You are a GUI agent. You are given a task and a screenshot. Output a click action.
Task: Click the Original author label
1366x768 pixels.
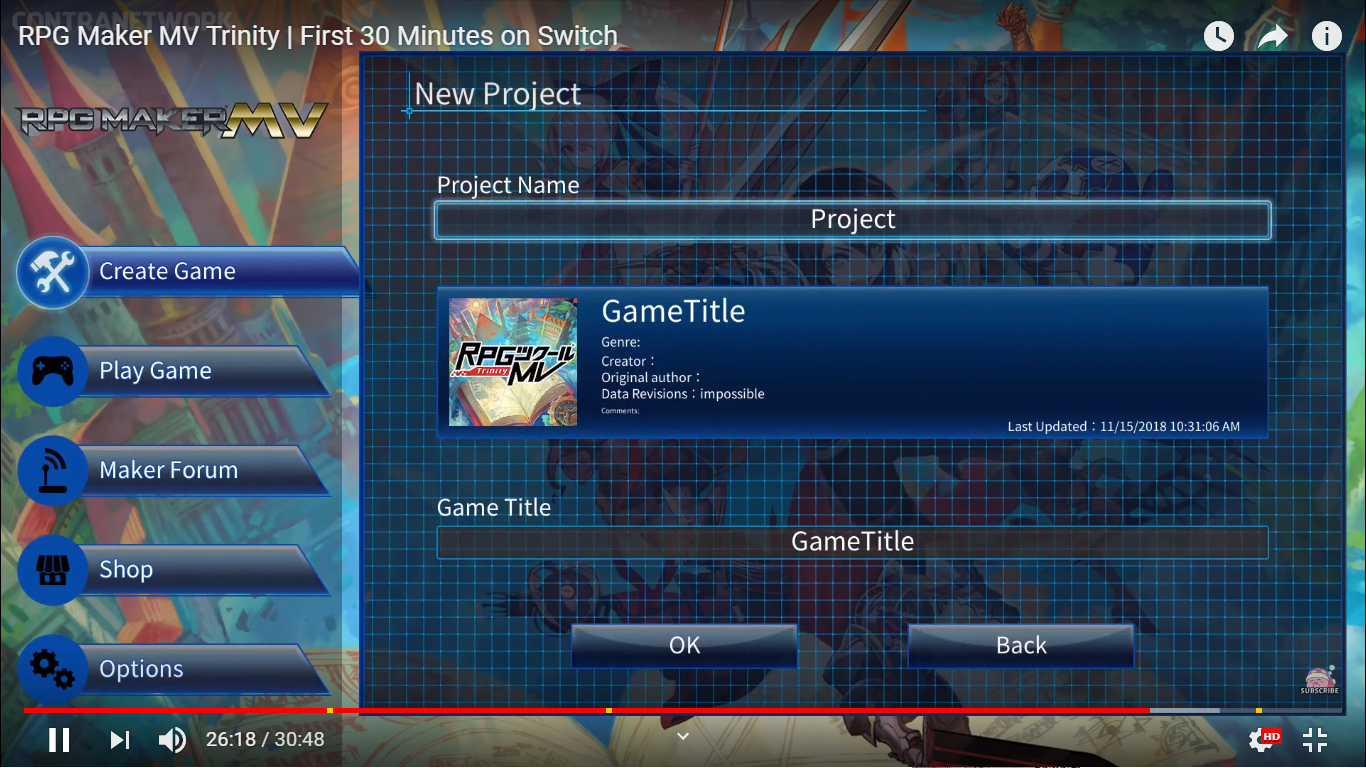[x=651, y=378]
